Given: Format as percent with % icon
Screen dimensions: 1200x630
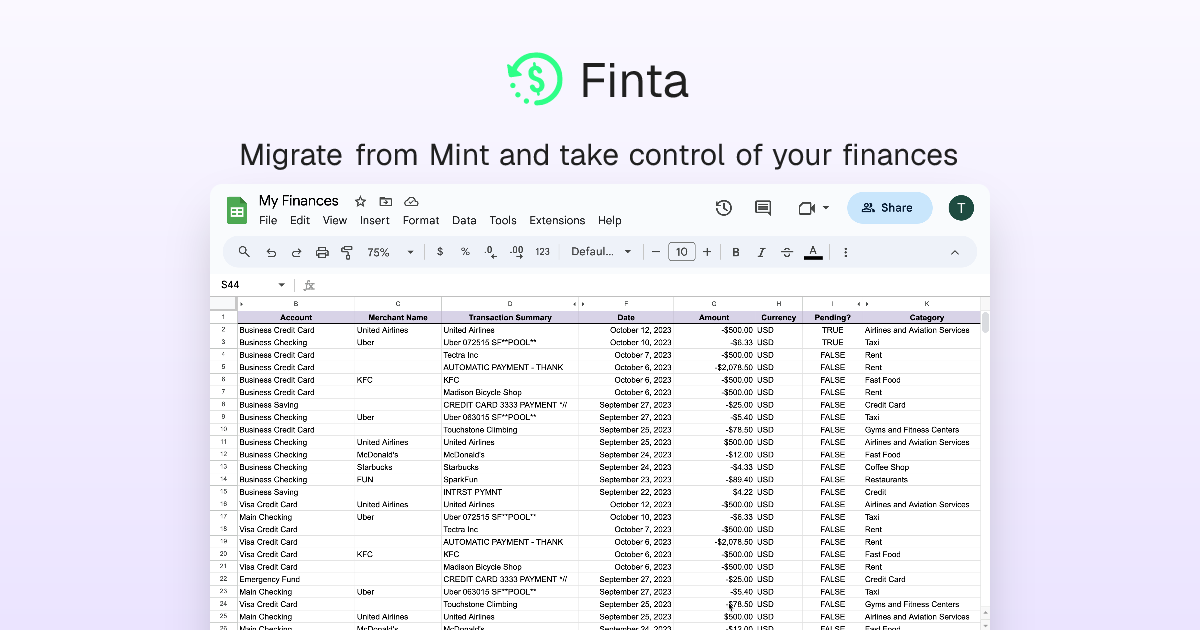Looking at the screenshot, I should 465,252.
